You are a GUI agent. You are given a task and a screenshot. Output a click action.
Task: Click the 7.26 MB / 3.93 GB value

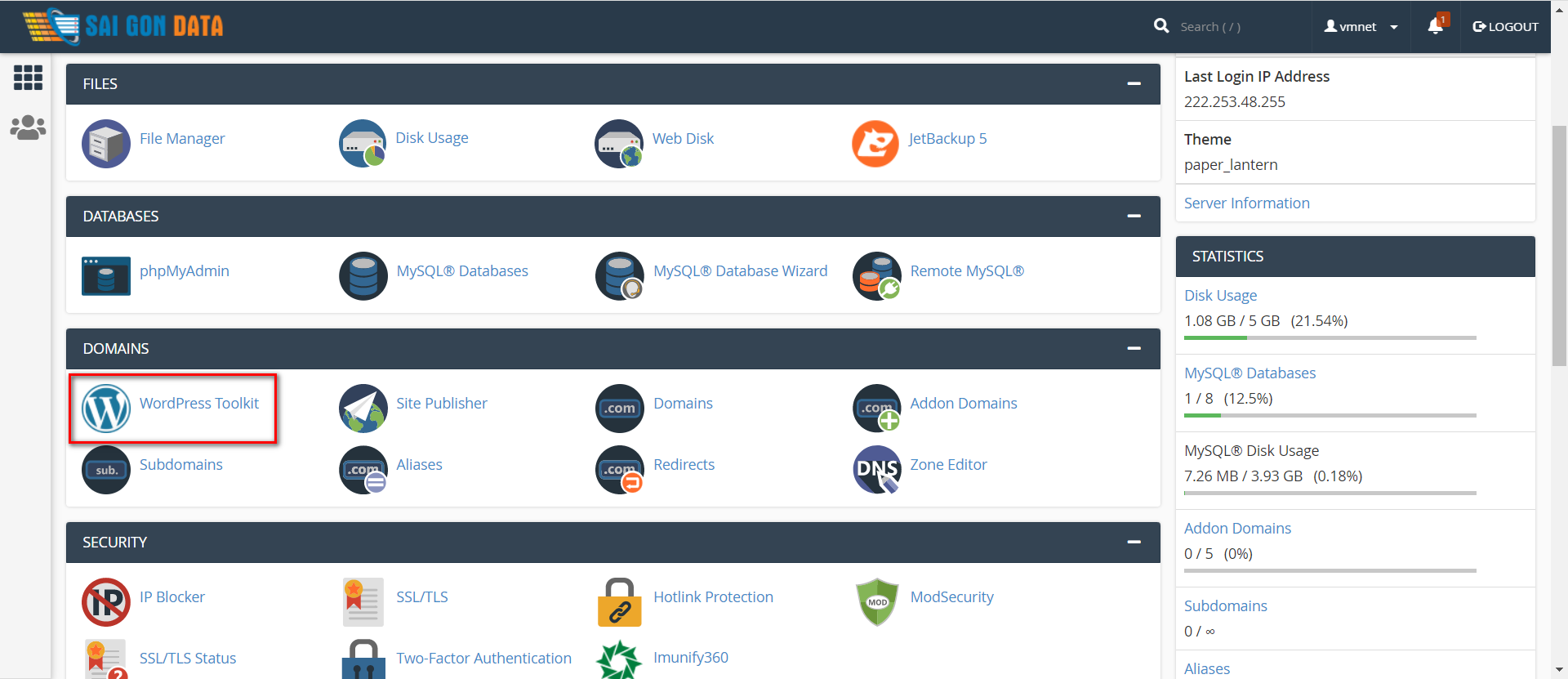point(1243,476)
